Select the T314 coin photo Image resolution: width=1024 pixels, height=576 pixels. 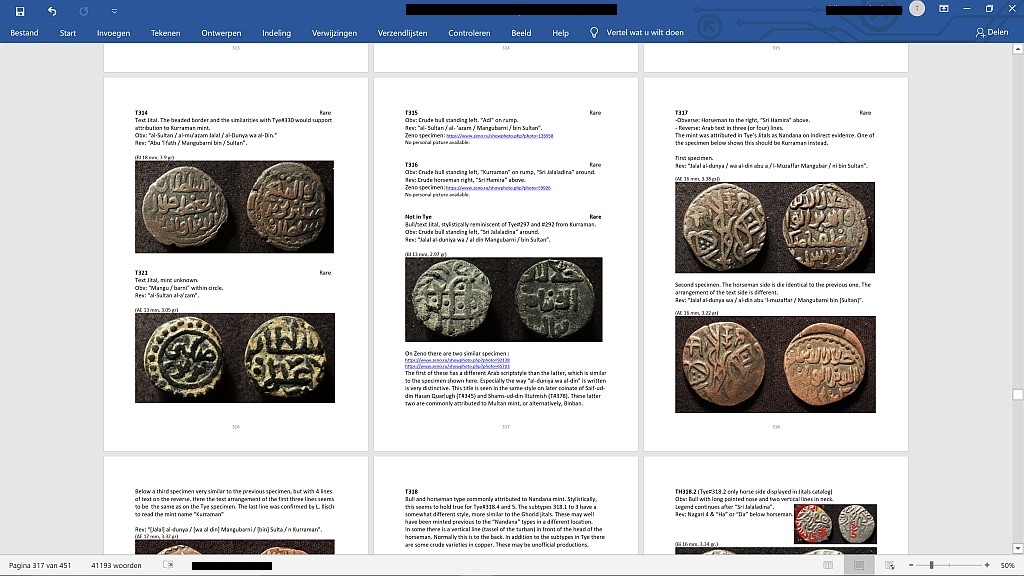pos(234,207)
